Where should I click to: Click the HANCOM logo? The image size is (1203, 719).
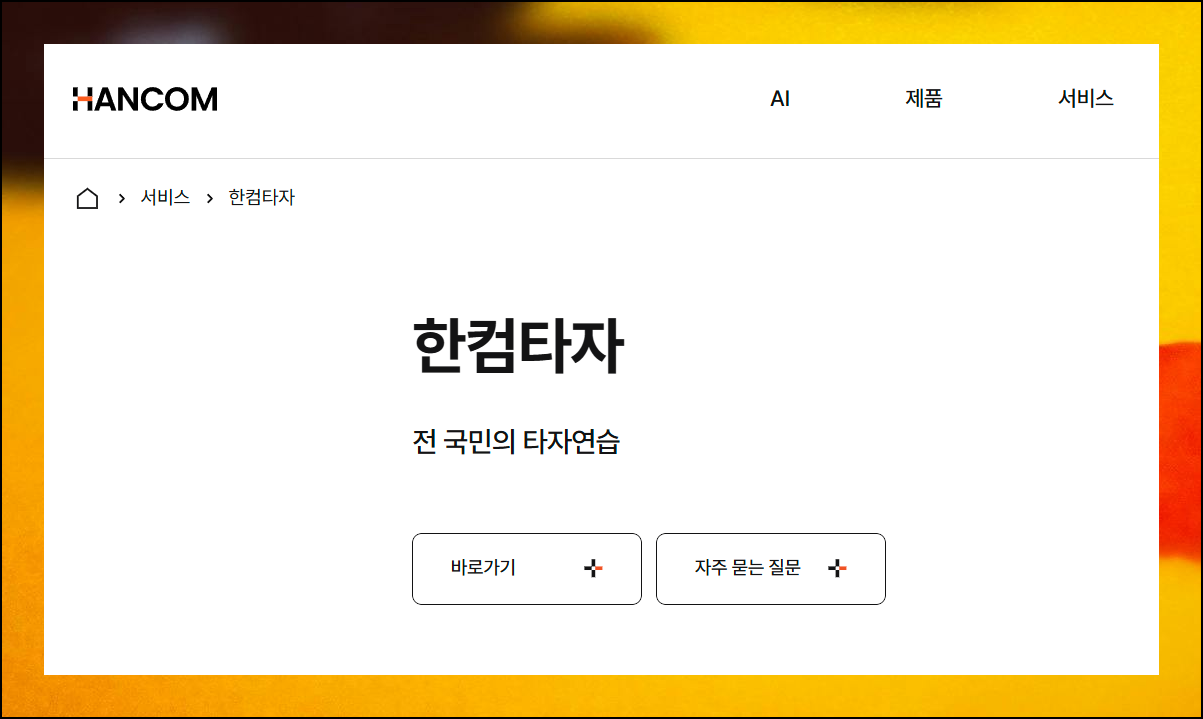(x=145, y=99)
